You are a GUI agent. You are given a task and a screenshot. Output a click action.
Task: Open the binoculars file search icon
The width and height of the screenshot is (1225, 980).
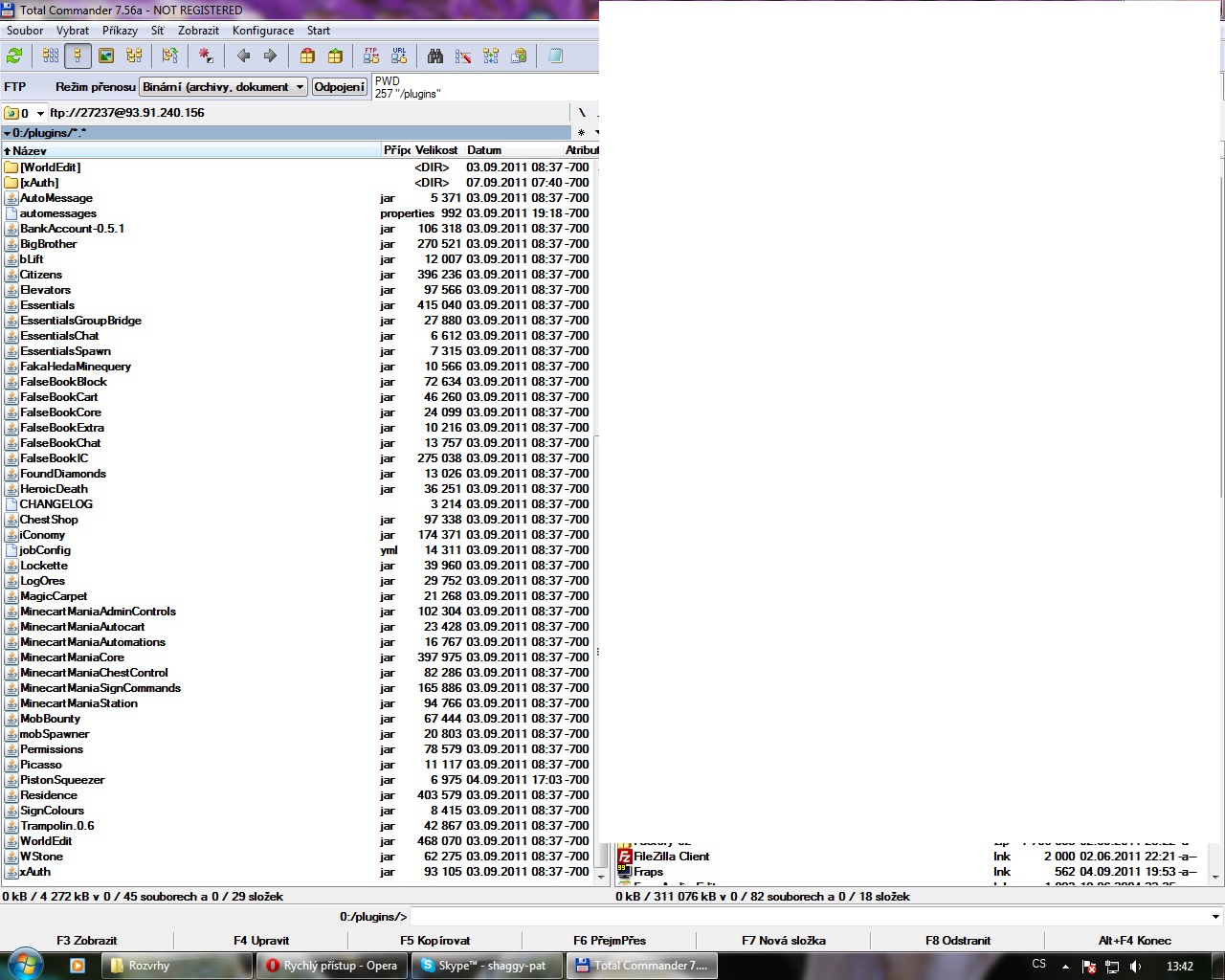click(435, 56)
